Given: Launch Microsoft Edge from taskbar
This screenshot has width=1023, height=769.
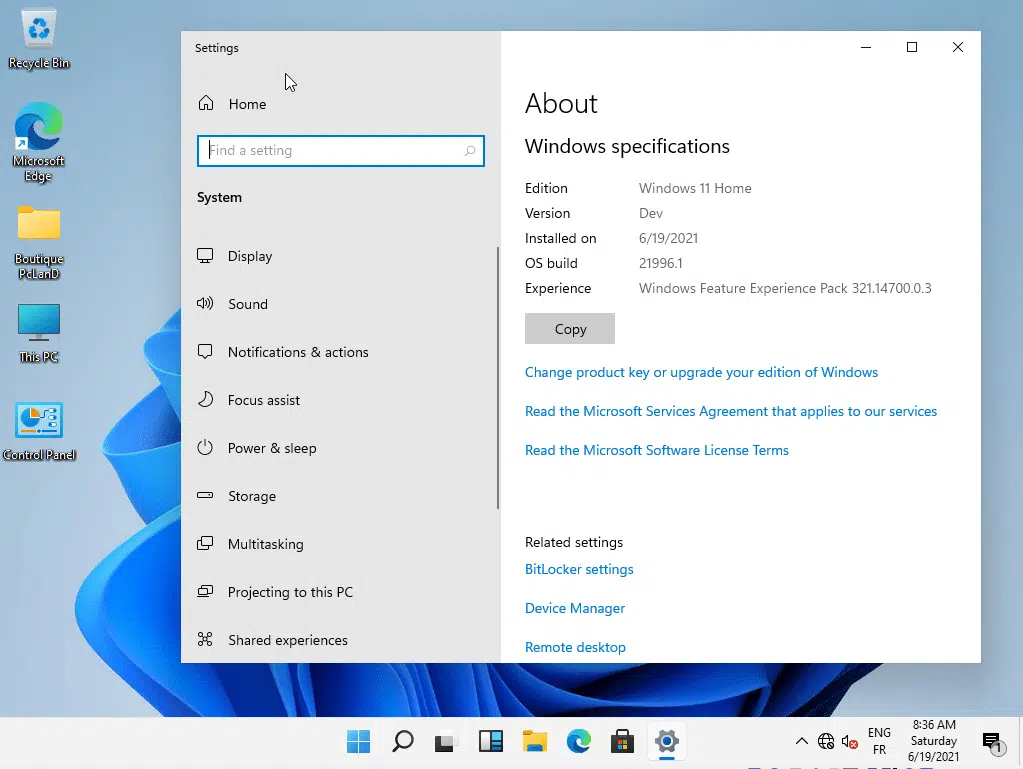Looking at the screenshot, I should (579, 742).
